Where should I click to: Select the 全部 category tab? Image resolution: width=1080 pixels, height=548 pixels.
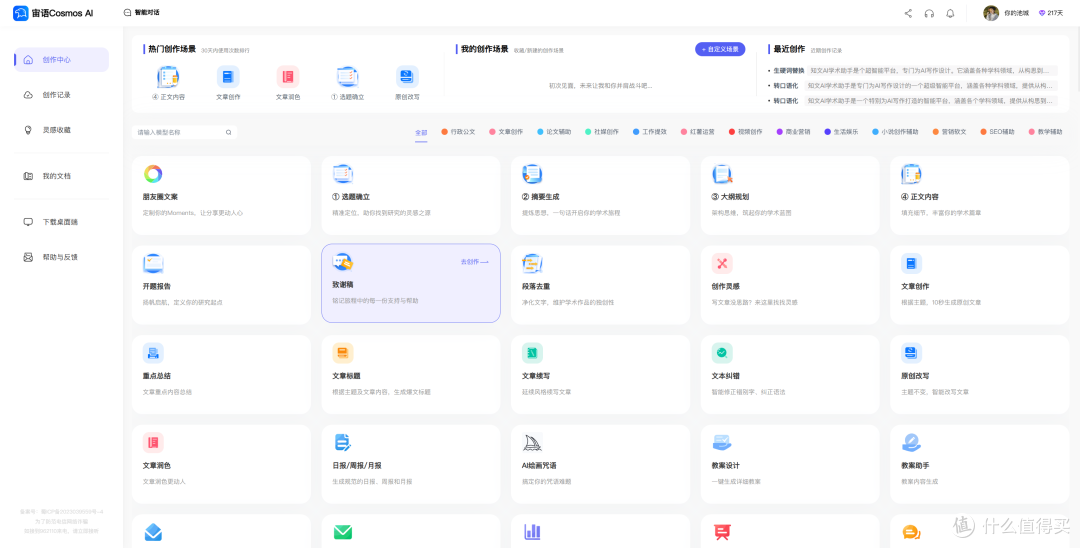point(421,132)
